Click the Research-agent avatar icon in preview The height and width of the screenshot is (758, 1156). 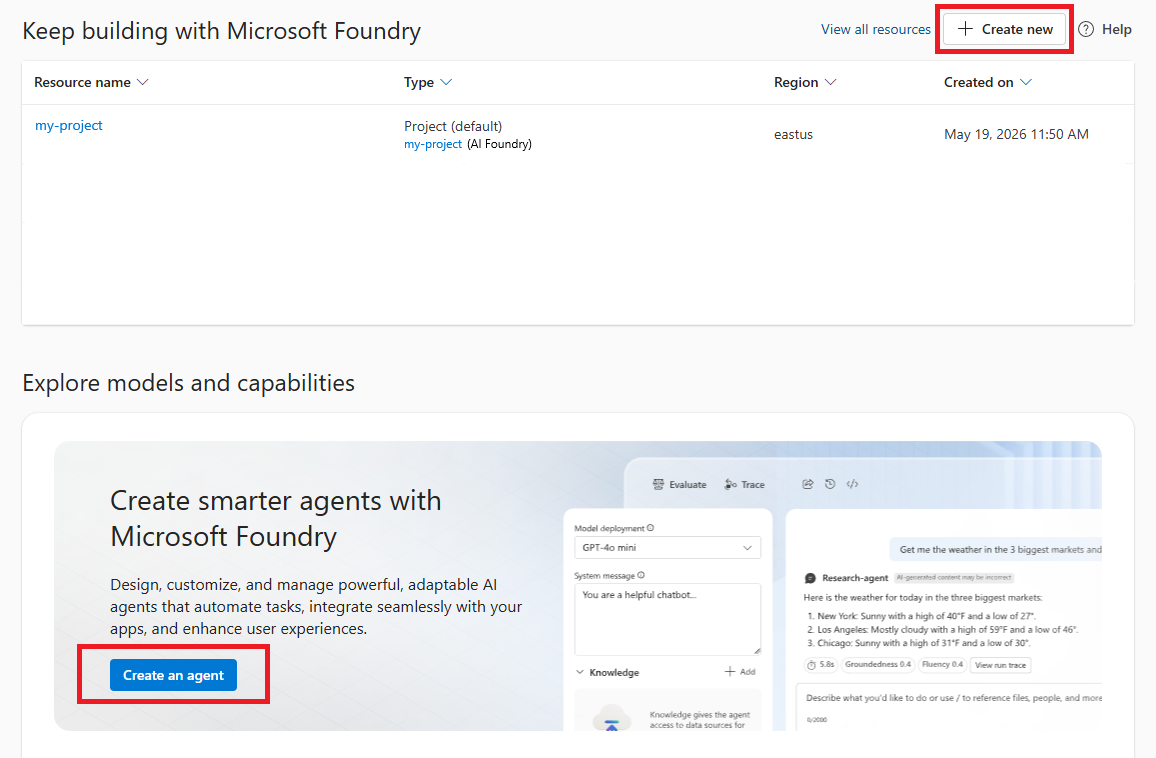(x=810, y=578)
